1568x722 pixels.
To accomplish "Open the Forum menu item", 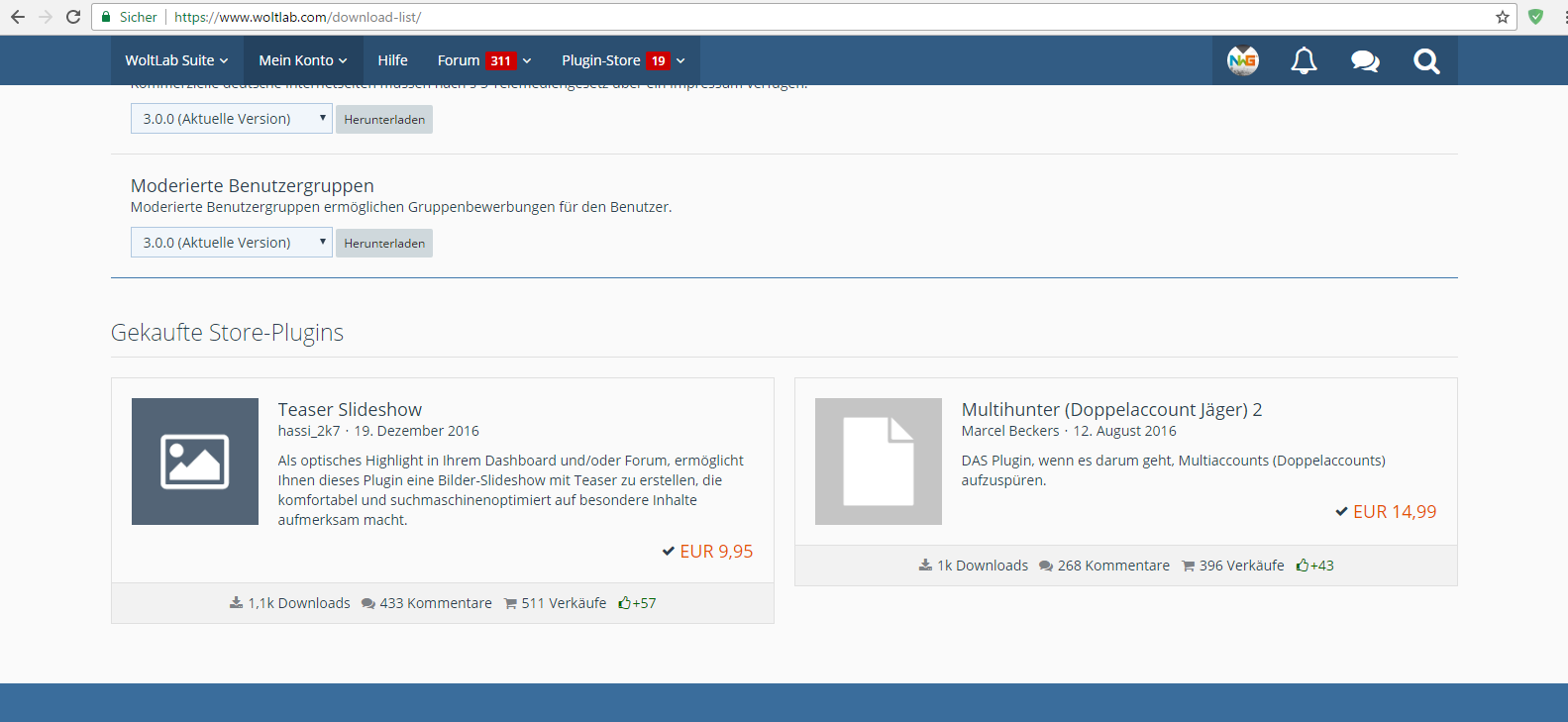I will pos(459,60).
